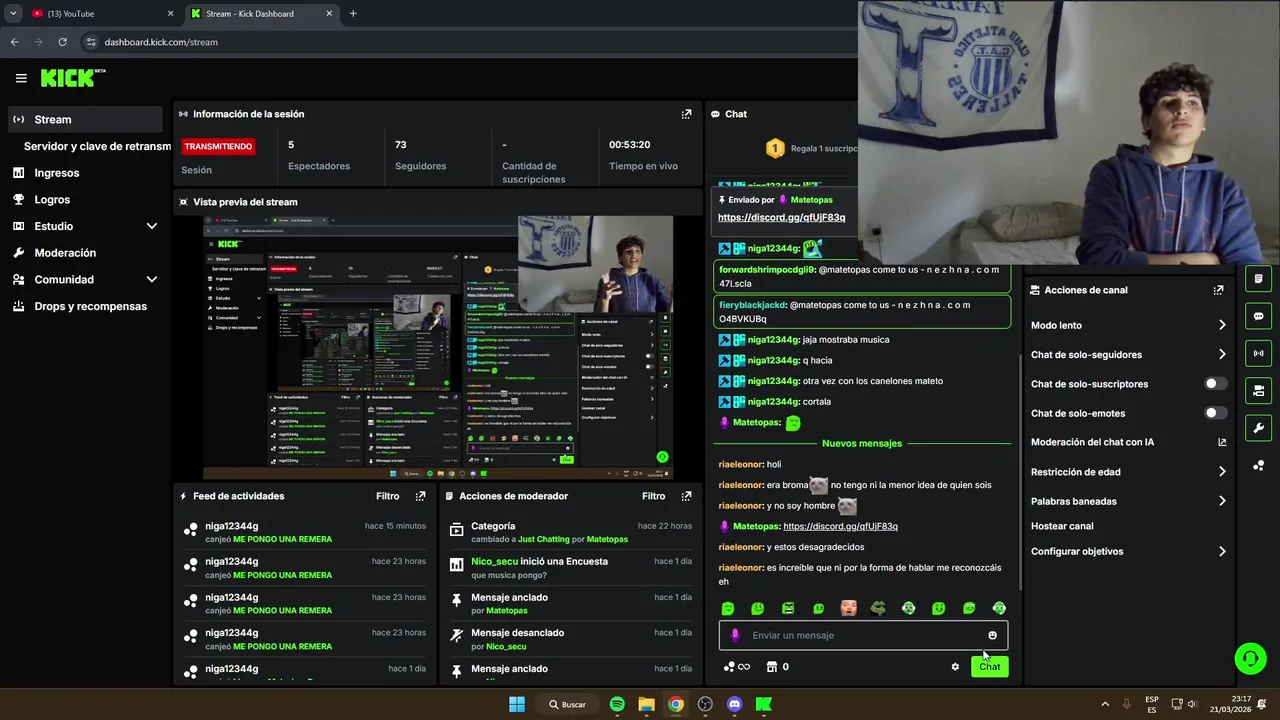The width and height of the screenshot is (1280, 720).
Task: Open Filtro in Feed de actividades
Action: coord(387,496)
